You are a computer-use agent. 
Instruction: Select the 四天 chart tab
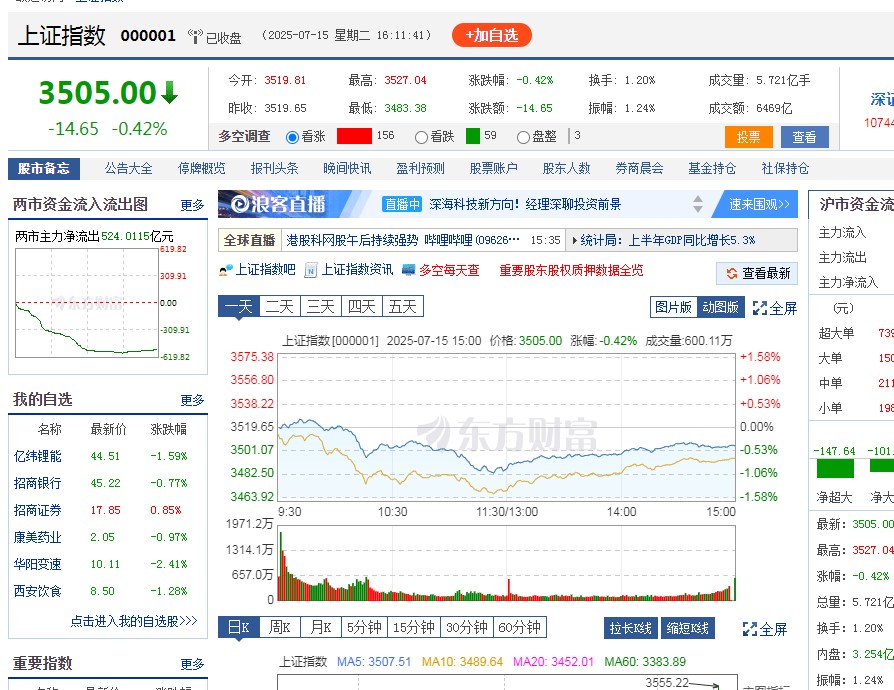pyautogui.click(x=362, y=307)
